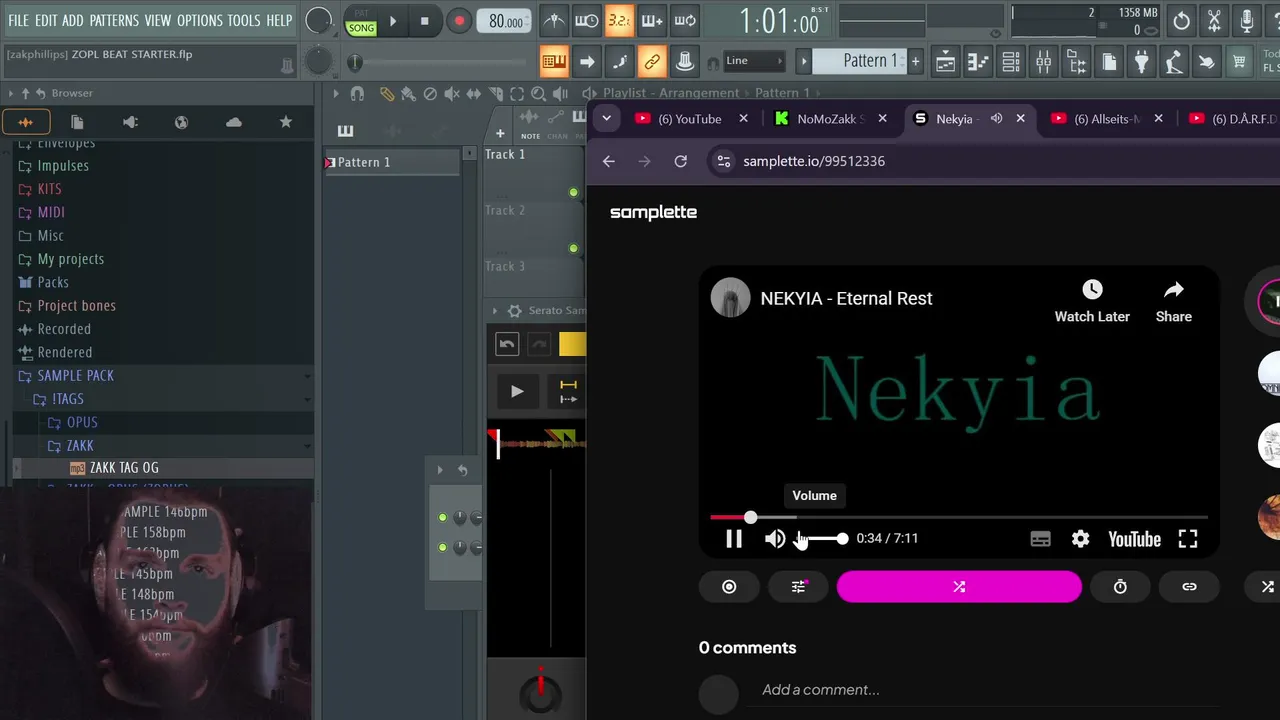Toggle multilink to controllers
This screenshot has height=720, width=1280.
click(x=652, y=62)
